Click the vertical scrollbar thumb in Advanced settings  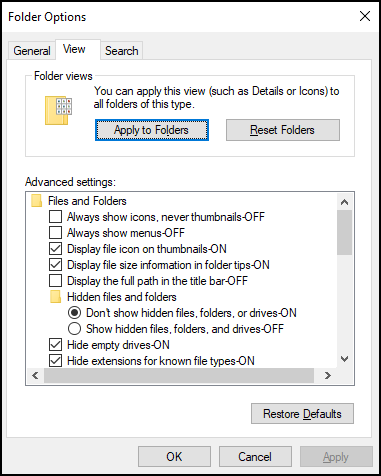click(344, 233)
